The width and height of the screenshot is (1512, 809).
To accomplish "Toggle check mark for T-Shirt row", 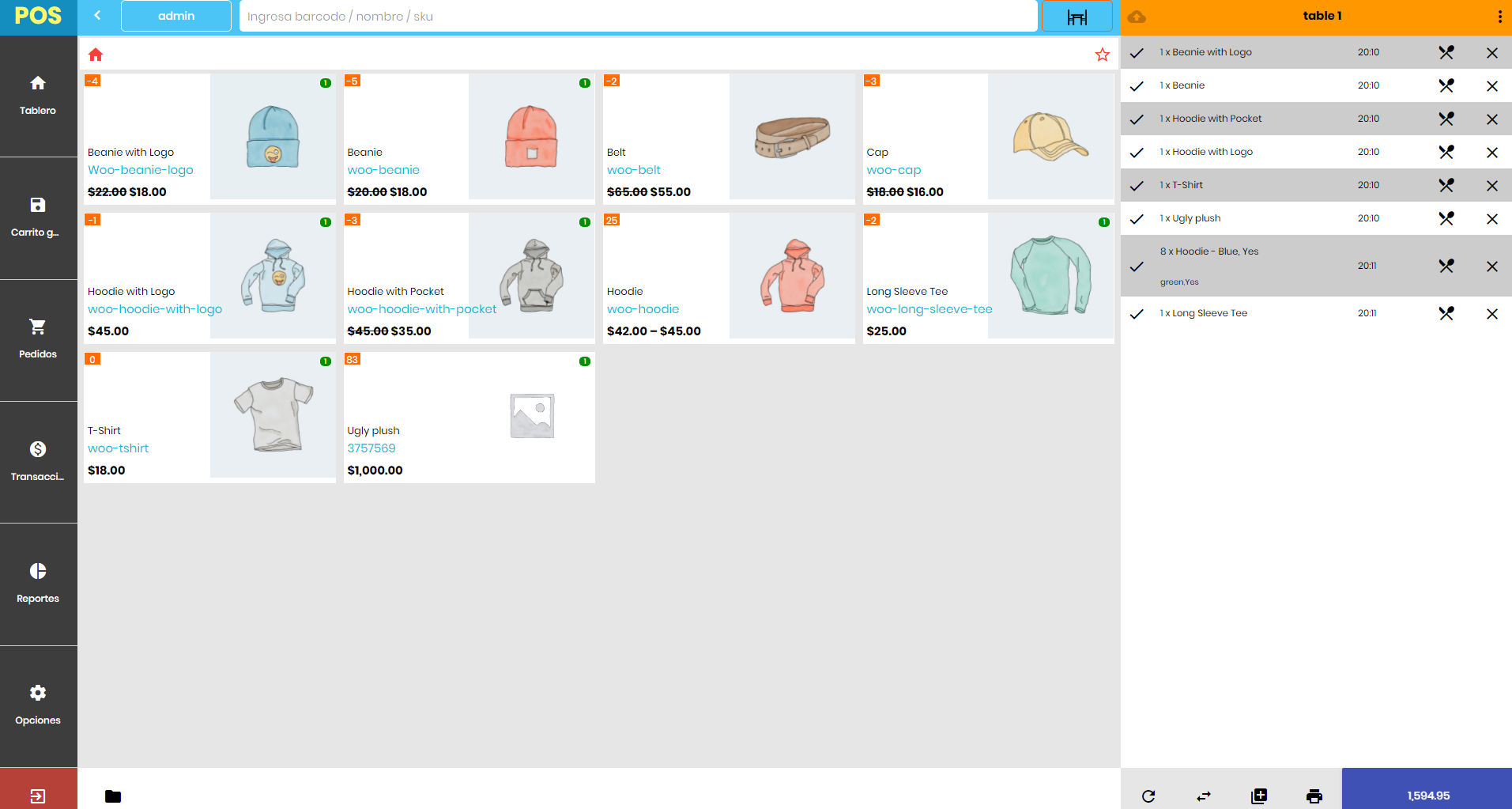I will tap(1137, 186).
